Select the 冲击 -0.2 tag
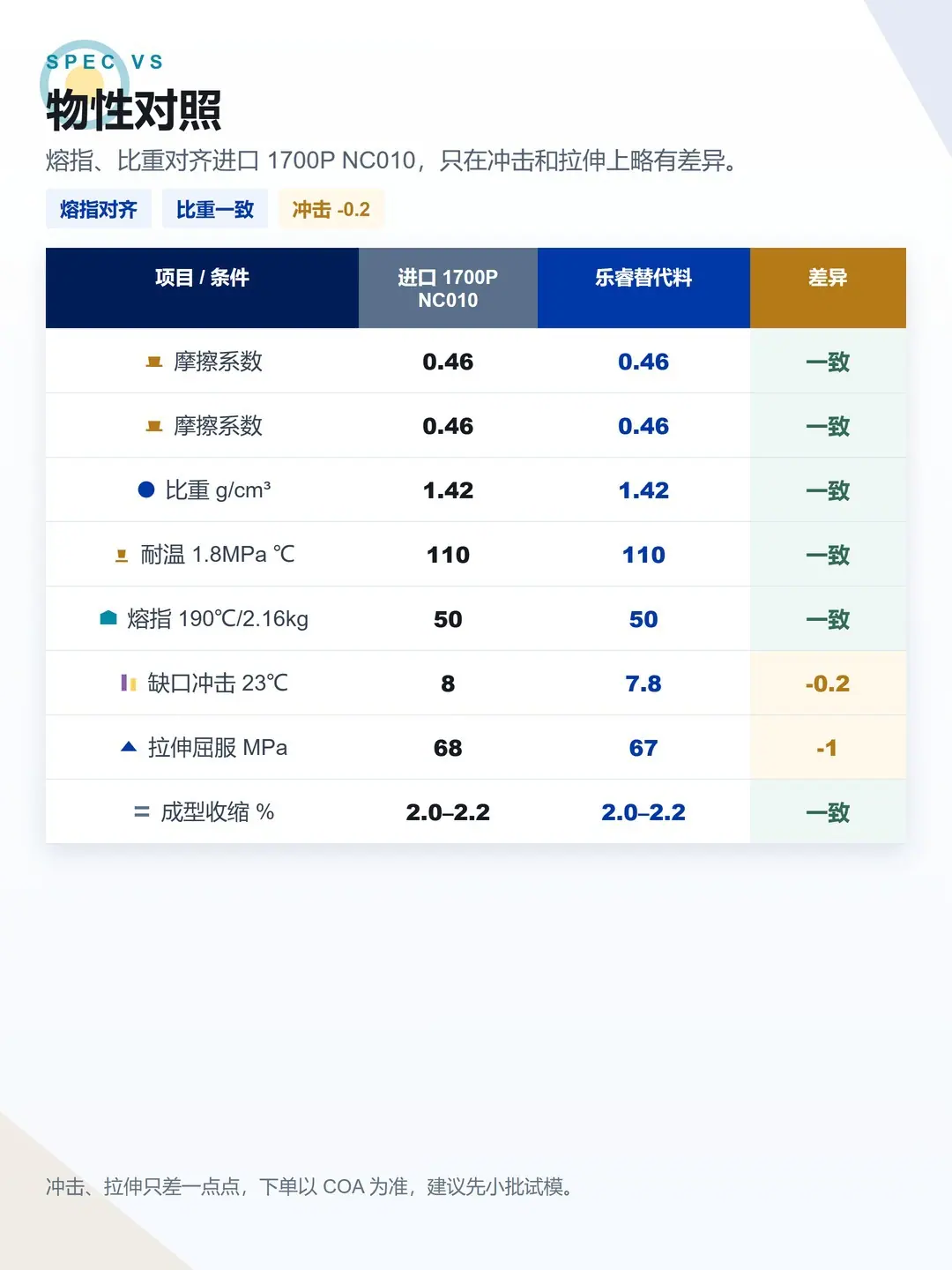Screen dimensions: 952x1270 click(x=331, y=209)
